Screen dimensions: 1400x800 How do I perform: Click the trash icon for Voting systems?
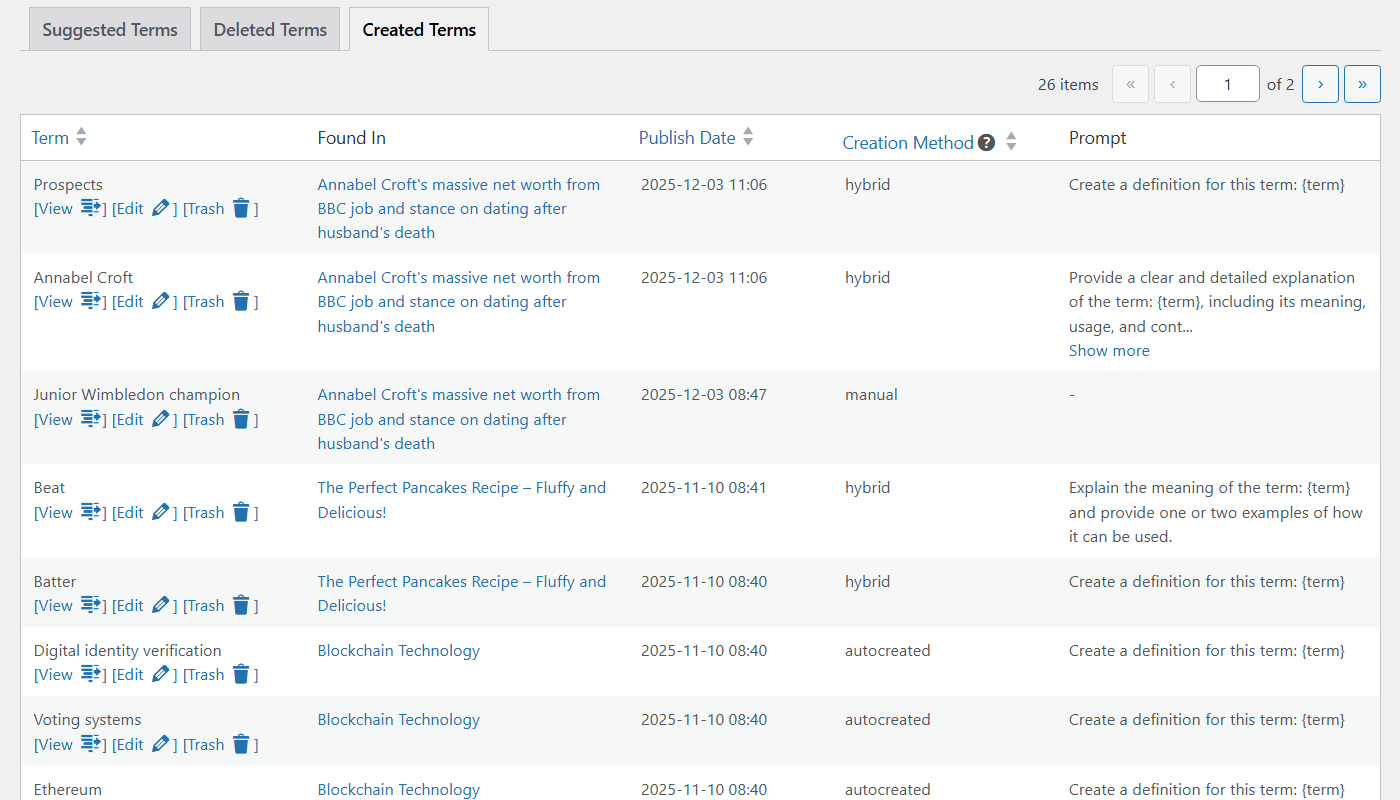tap(241, 744)
